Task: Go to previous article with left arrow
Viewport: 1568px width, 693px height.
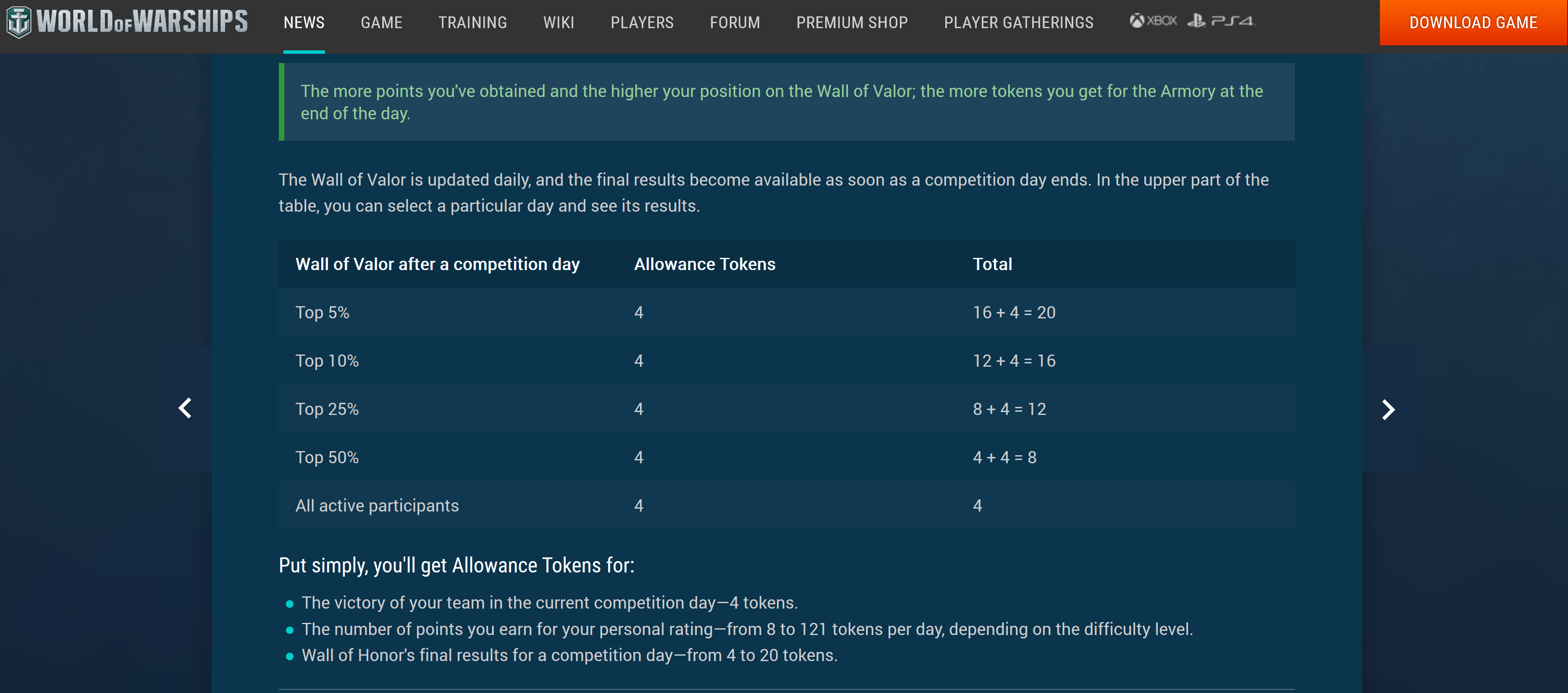Action: tap(185, 408)
